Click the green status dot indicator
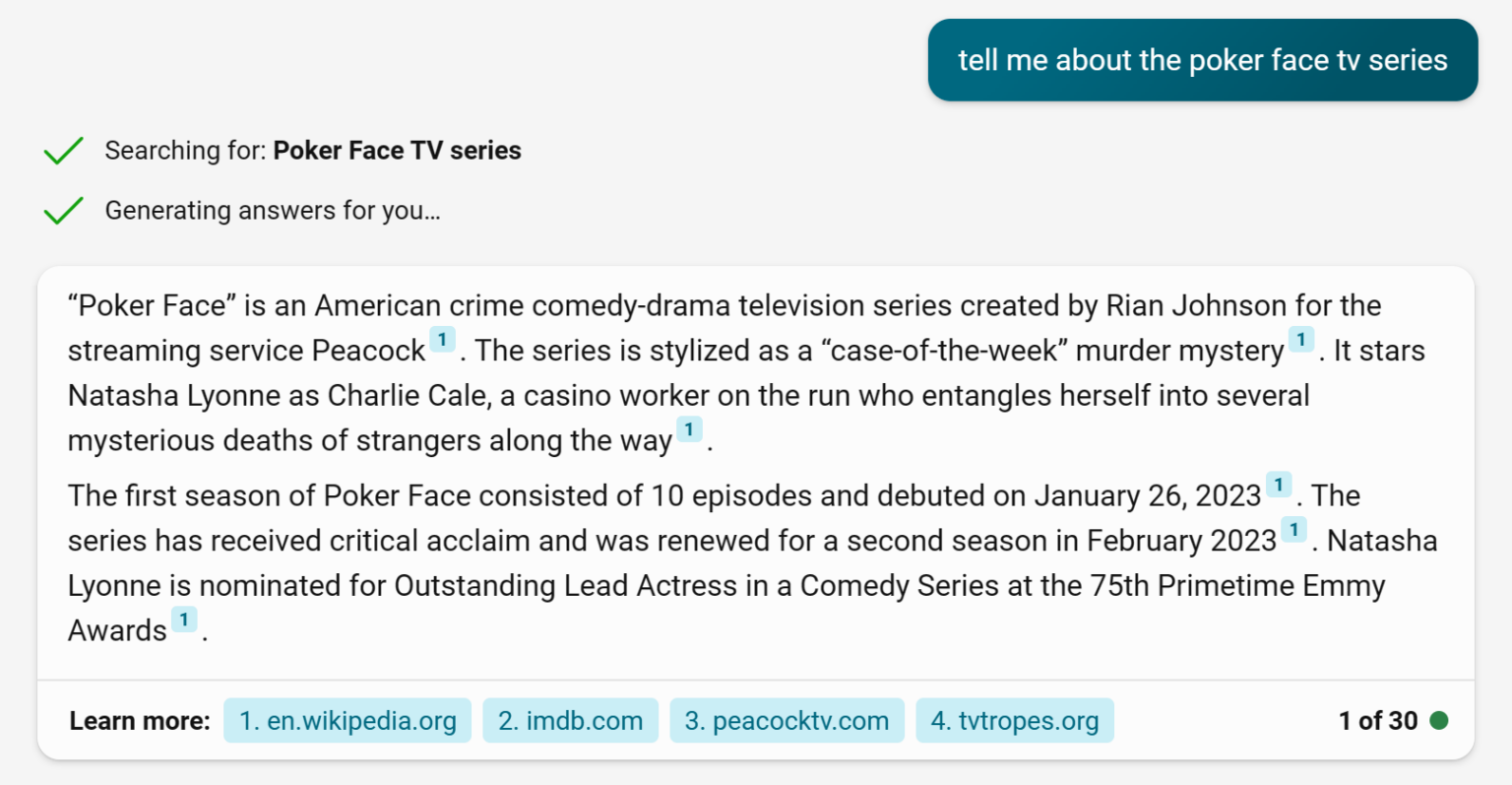 coord(1438,721)
